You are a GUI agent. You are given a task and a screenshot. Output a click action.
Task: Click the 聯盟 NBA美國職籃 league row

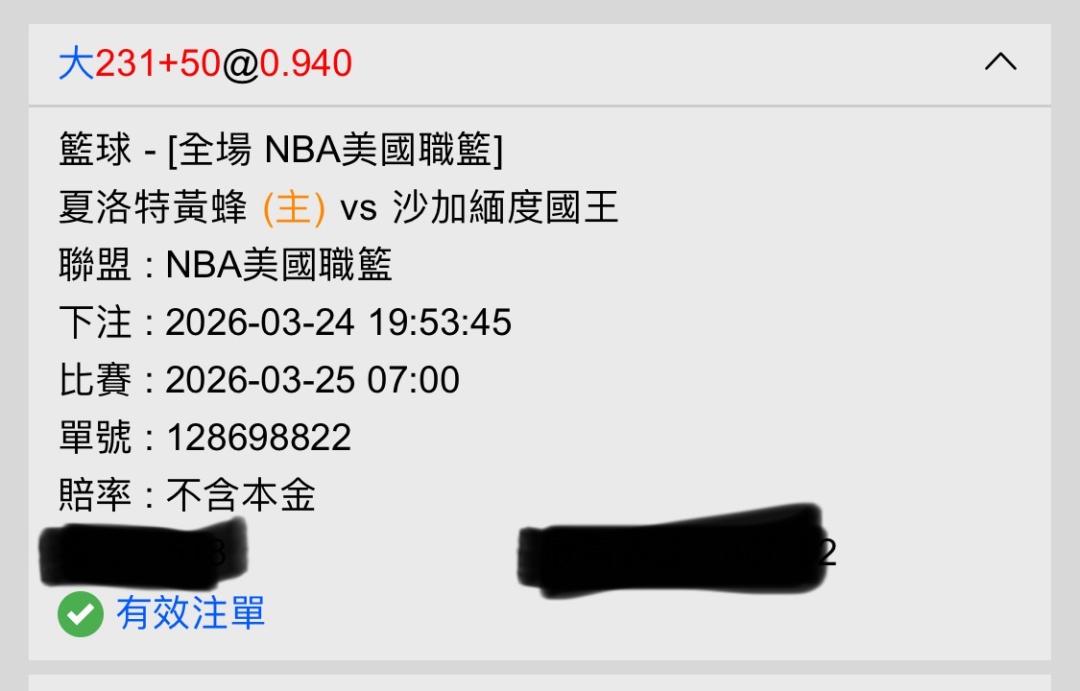[x=225, y=265]
